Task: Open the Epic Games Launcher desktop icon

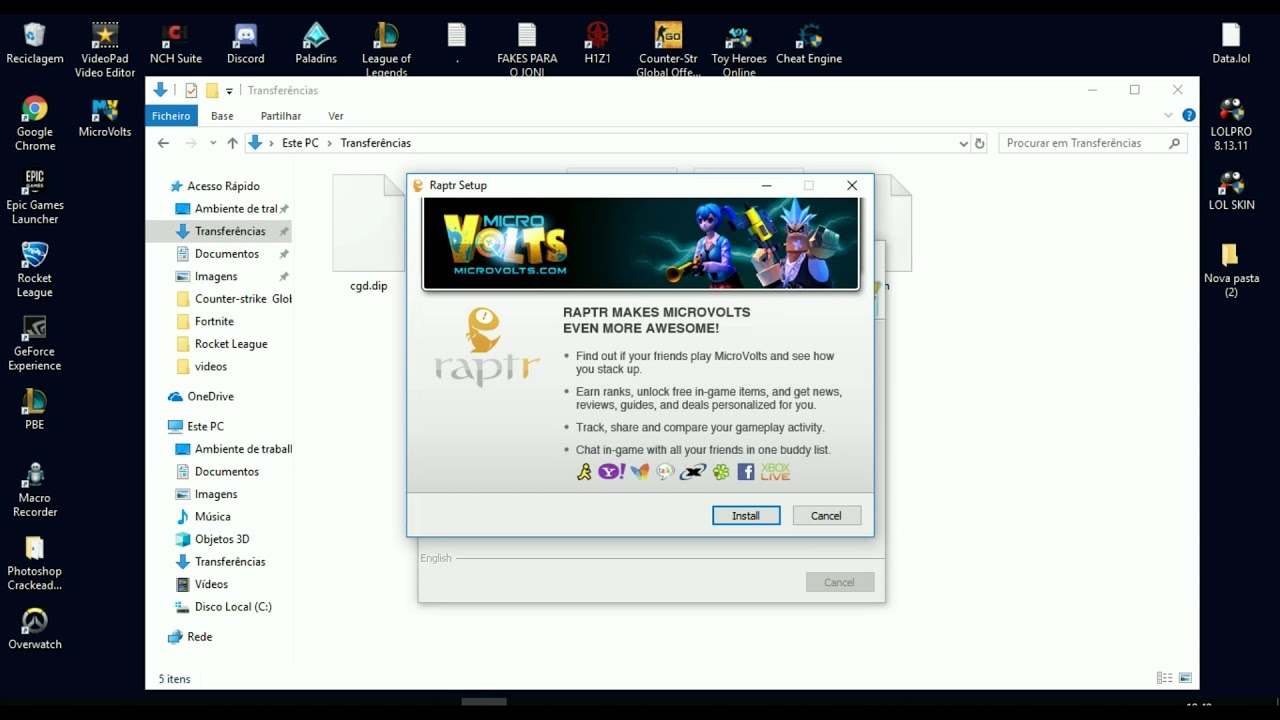Action: tap(35, 197)
